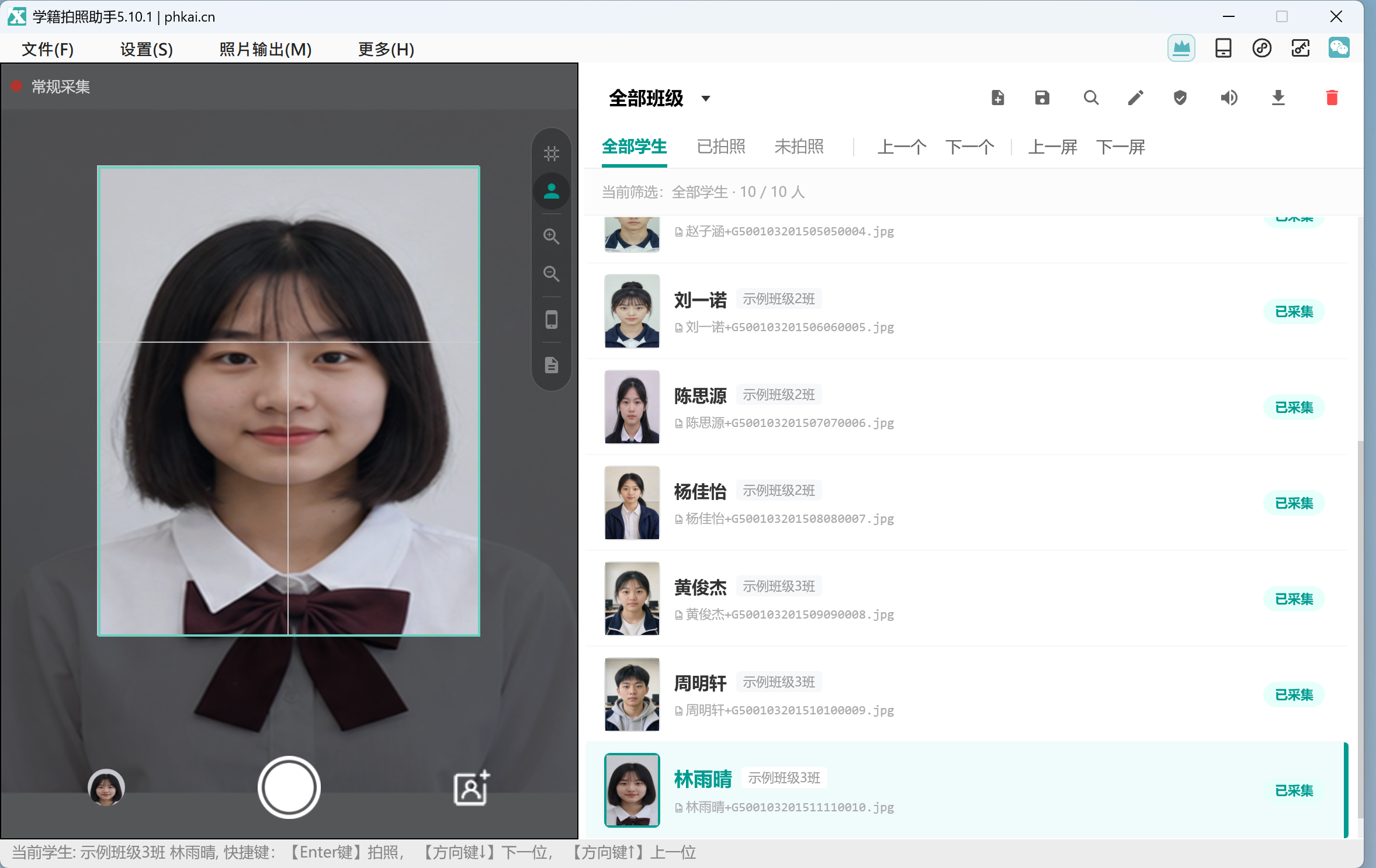This screenshot has width=1376, height=868.
Task: Click filename 林雨晴+G500103201511110010.jpg
Action: point(789,807)
